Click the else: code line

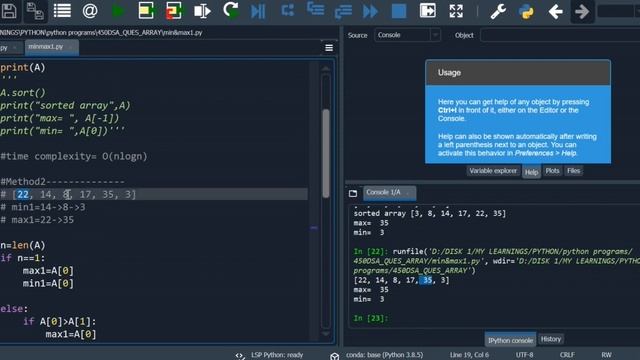tap(14, 309)
